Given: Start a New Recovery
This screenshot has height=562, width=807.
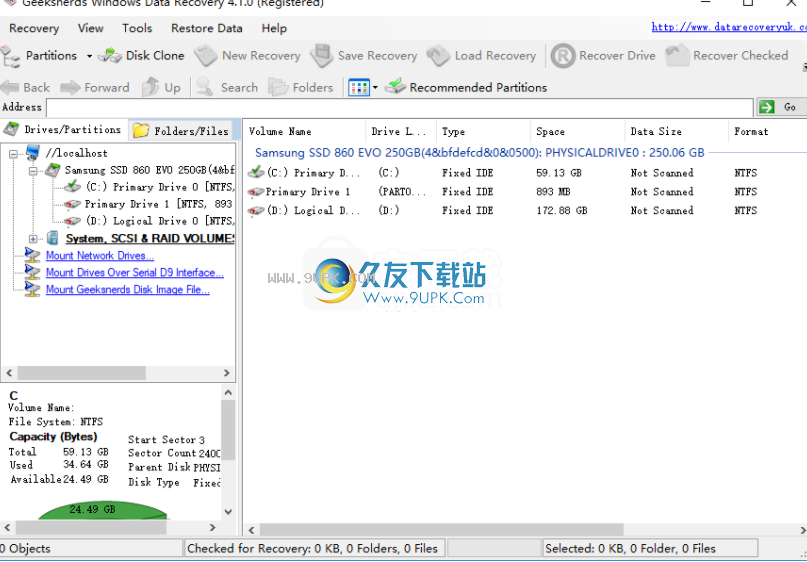Looking at the screenshot, I should coord(248,56).
